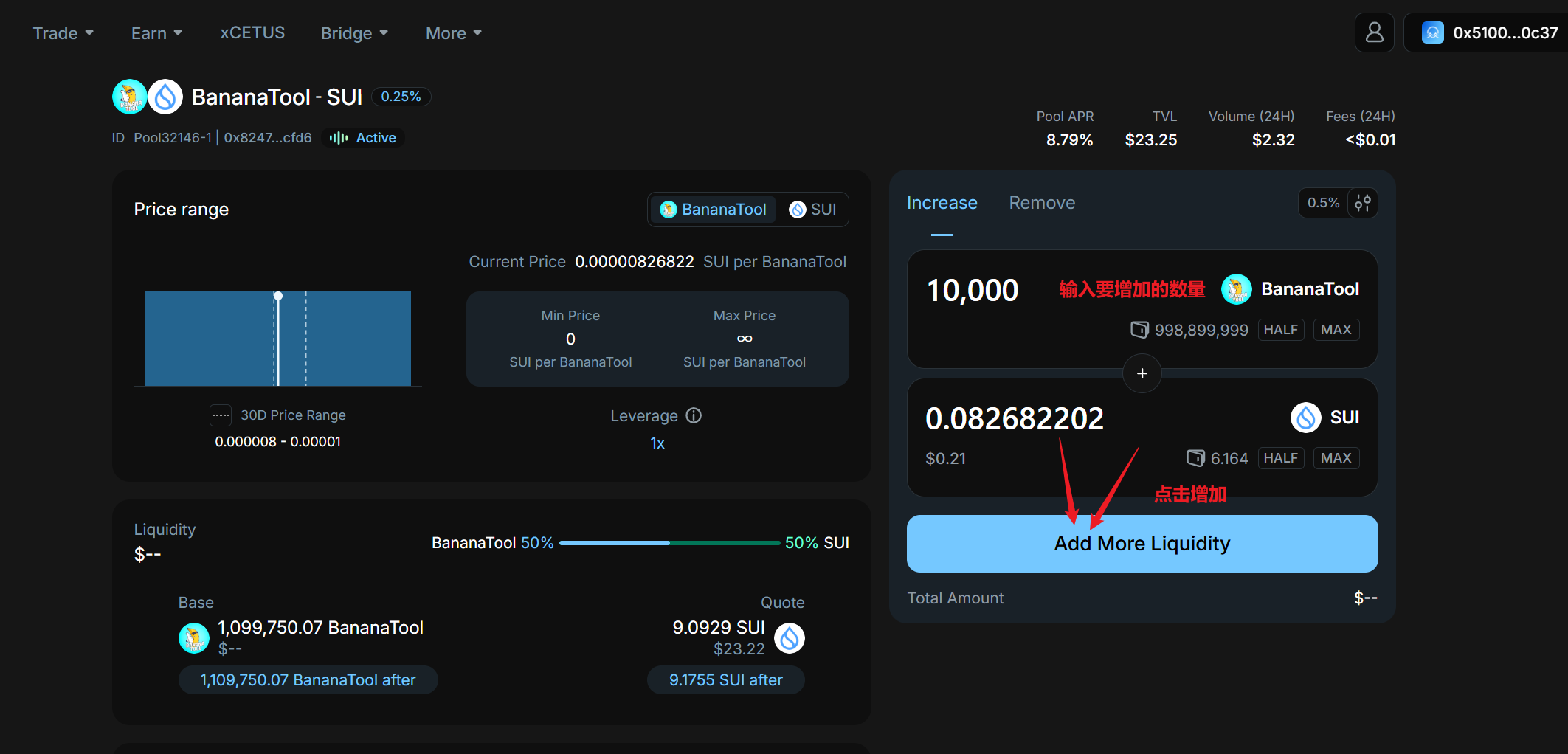
Task: Toggle the 30D Price Range legend
Action: (x=221, y=415)
